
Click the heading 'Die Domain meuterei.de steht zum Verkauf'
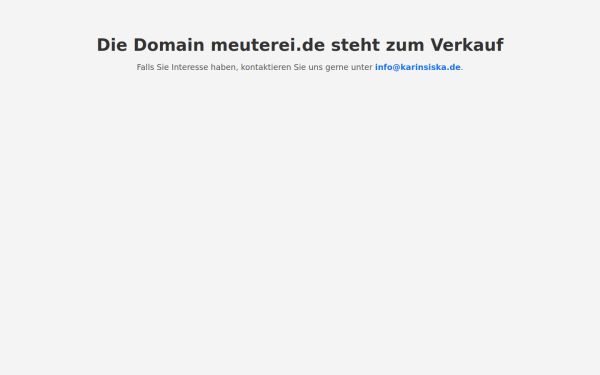pyautogui.click(x=300, y=45)
